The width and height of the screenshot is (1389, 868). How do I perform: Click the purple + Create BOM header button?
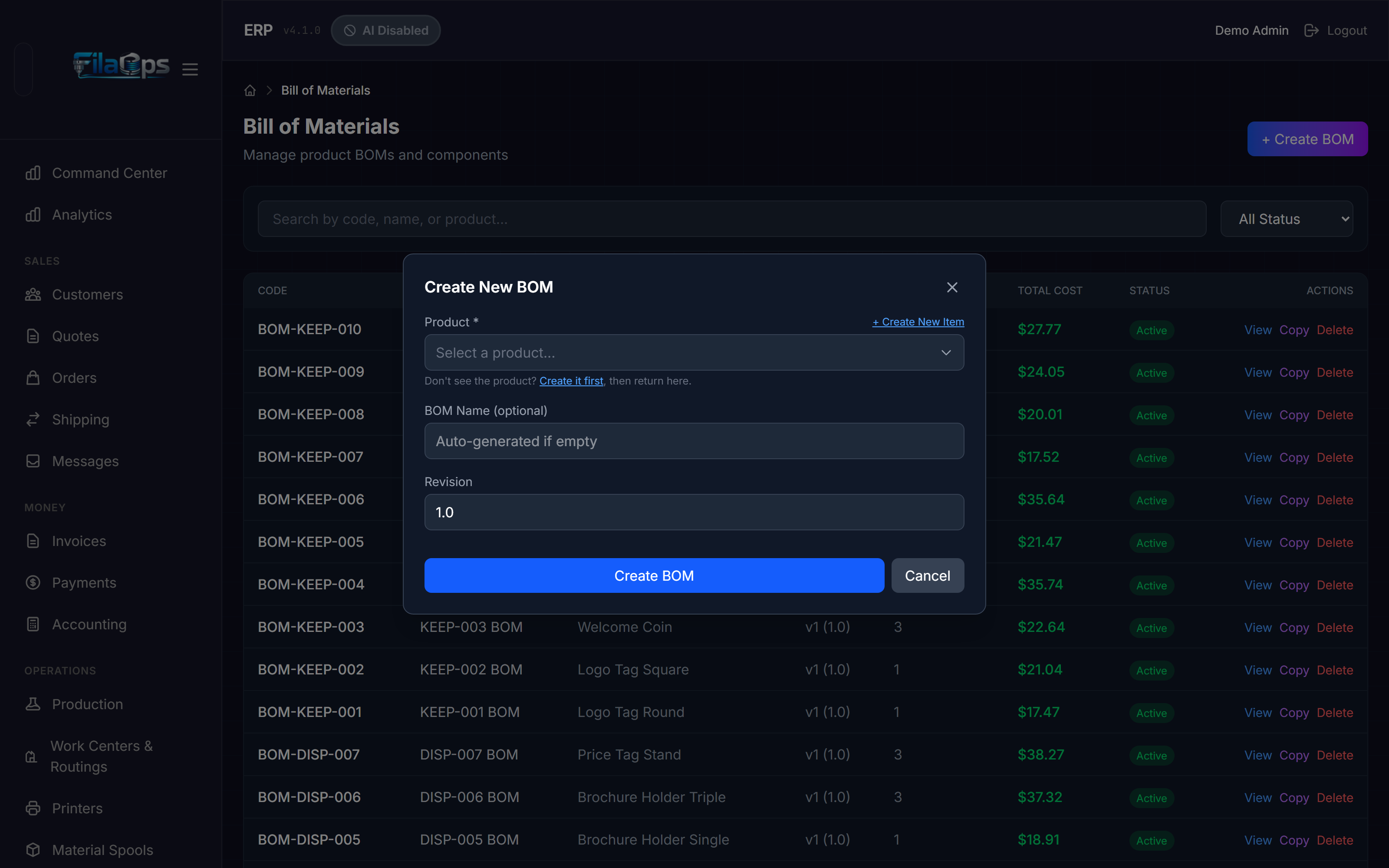1307,139
